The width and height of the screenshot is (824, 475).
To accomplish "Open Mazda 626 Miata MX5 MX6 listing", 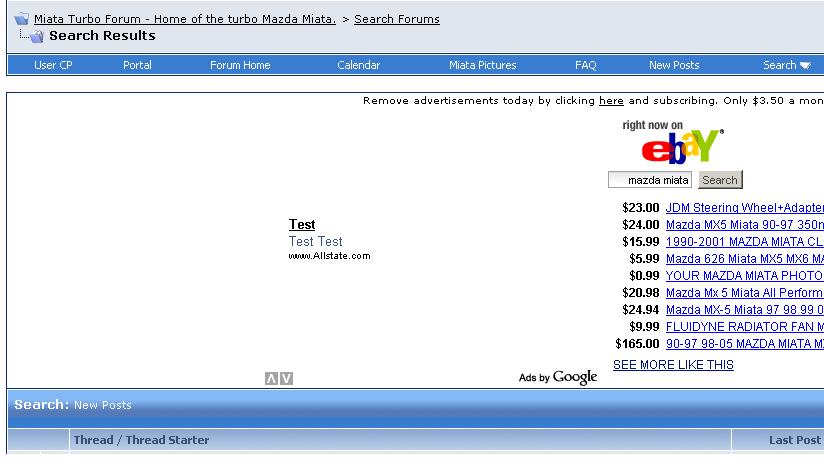I will tap(745, 259).
